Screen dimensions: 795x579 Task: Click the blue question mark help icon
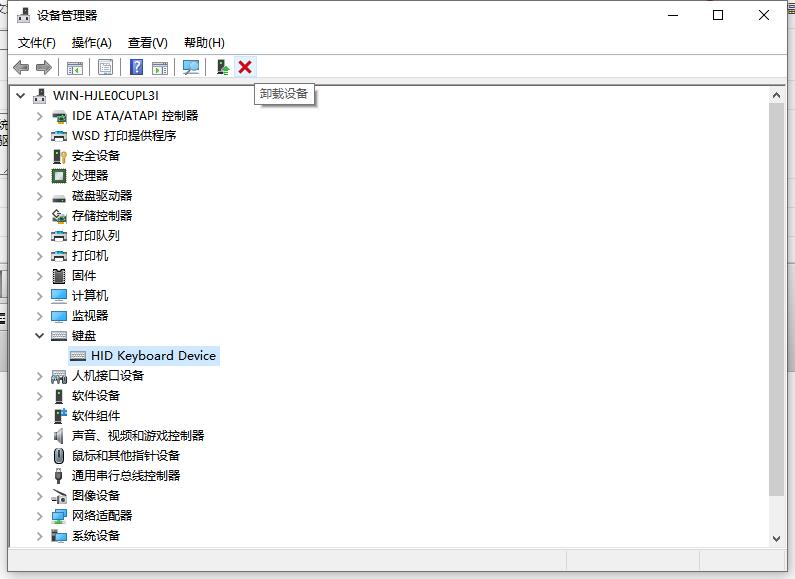(137, 67)
